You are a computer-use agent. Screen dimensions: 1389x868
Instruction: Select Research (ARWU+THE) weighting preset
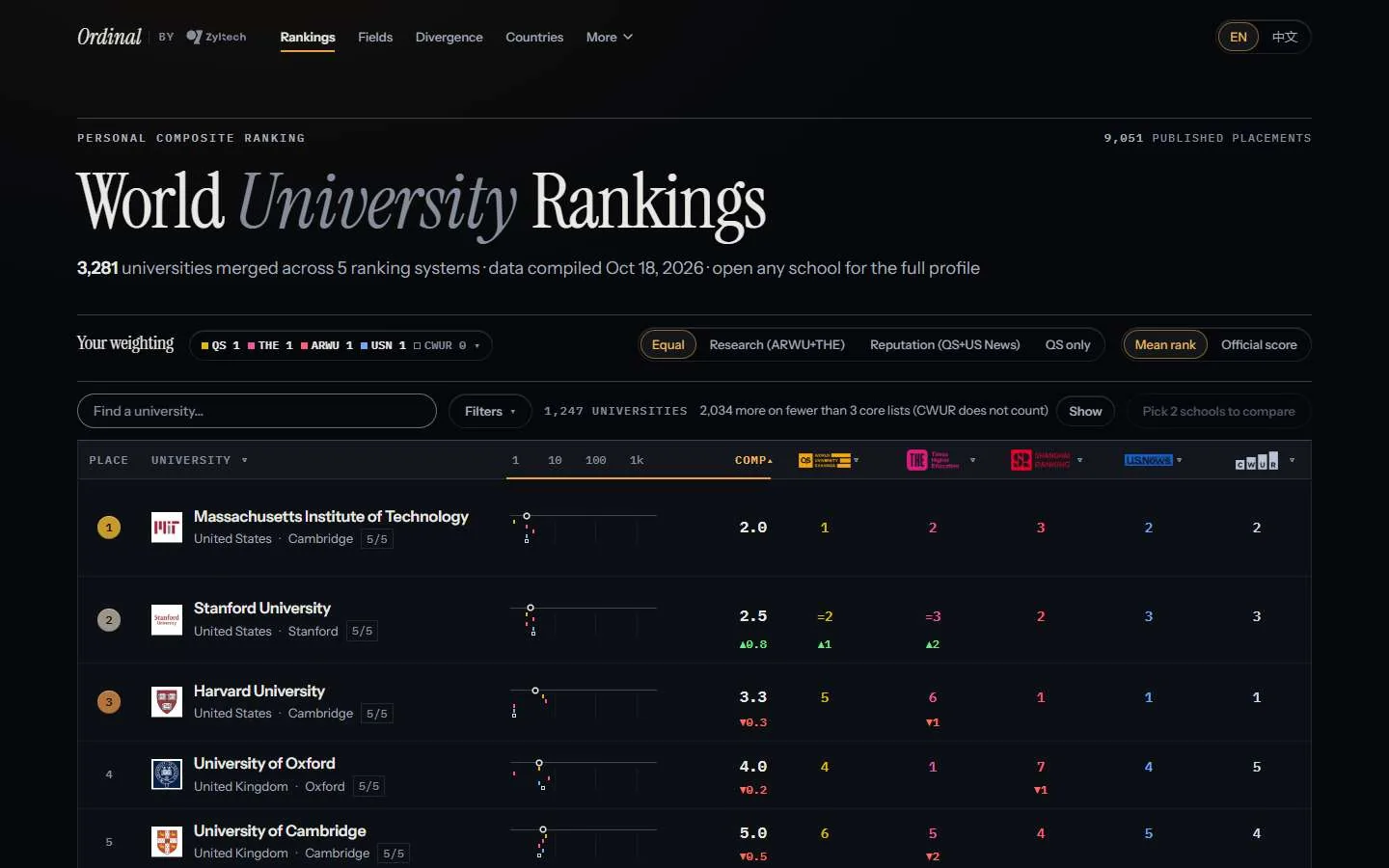click(776, 344)
